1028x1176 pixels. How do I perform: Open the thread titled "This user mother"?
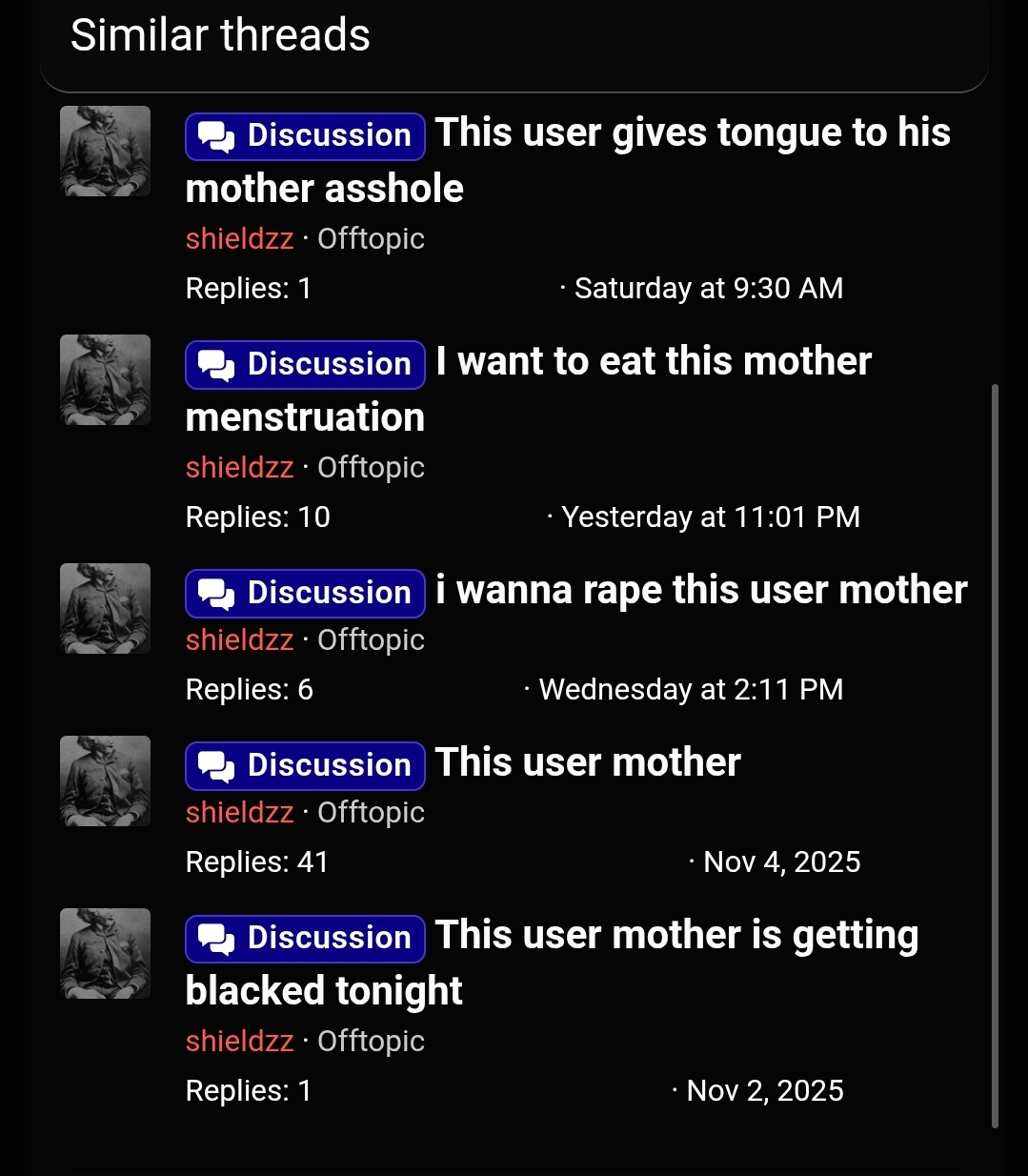588,762
